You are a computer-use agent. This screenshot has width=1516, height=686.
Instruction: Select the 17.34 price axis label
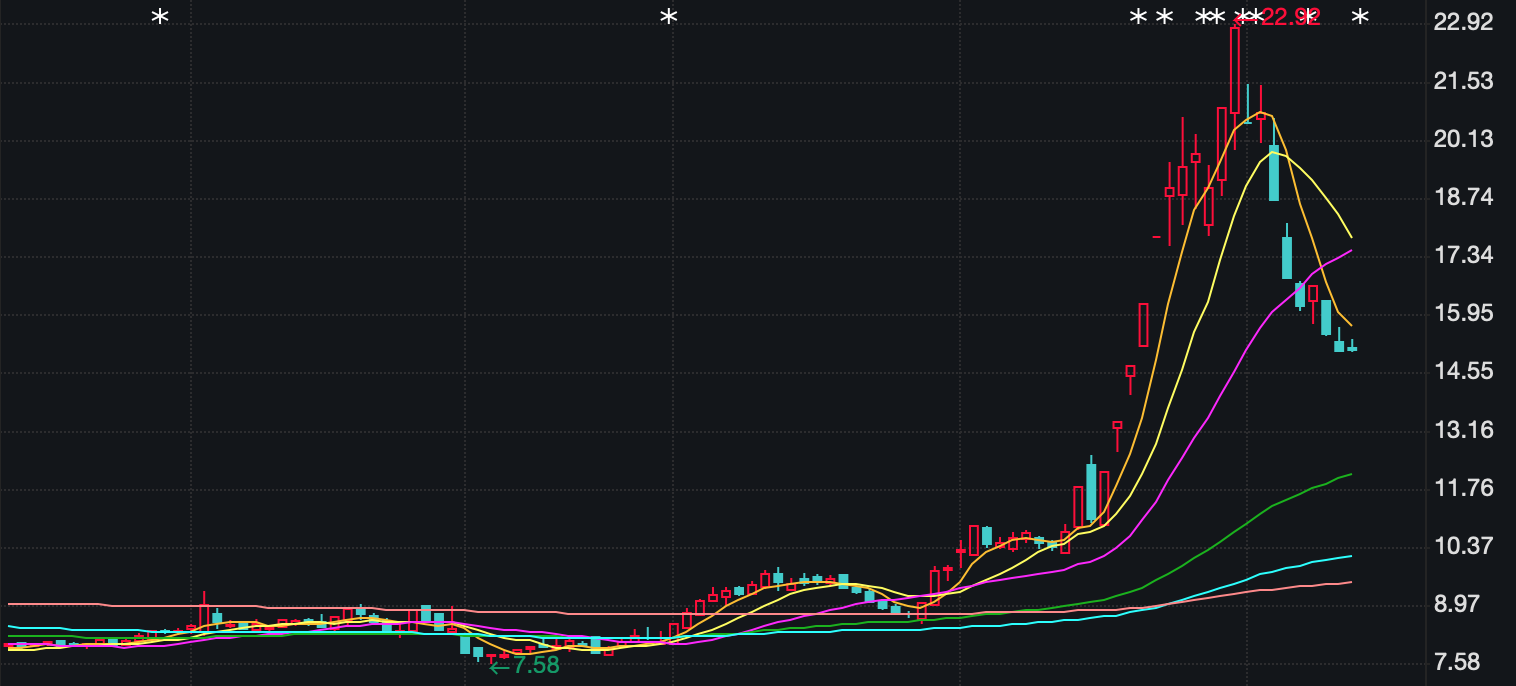pyautogui.click(x=1462, y=255)
